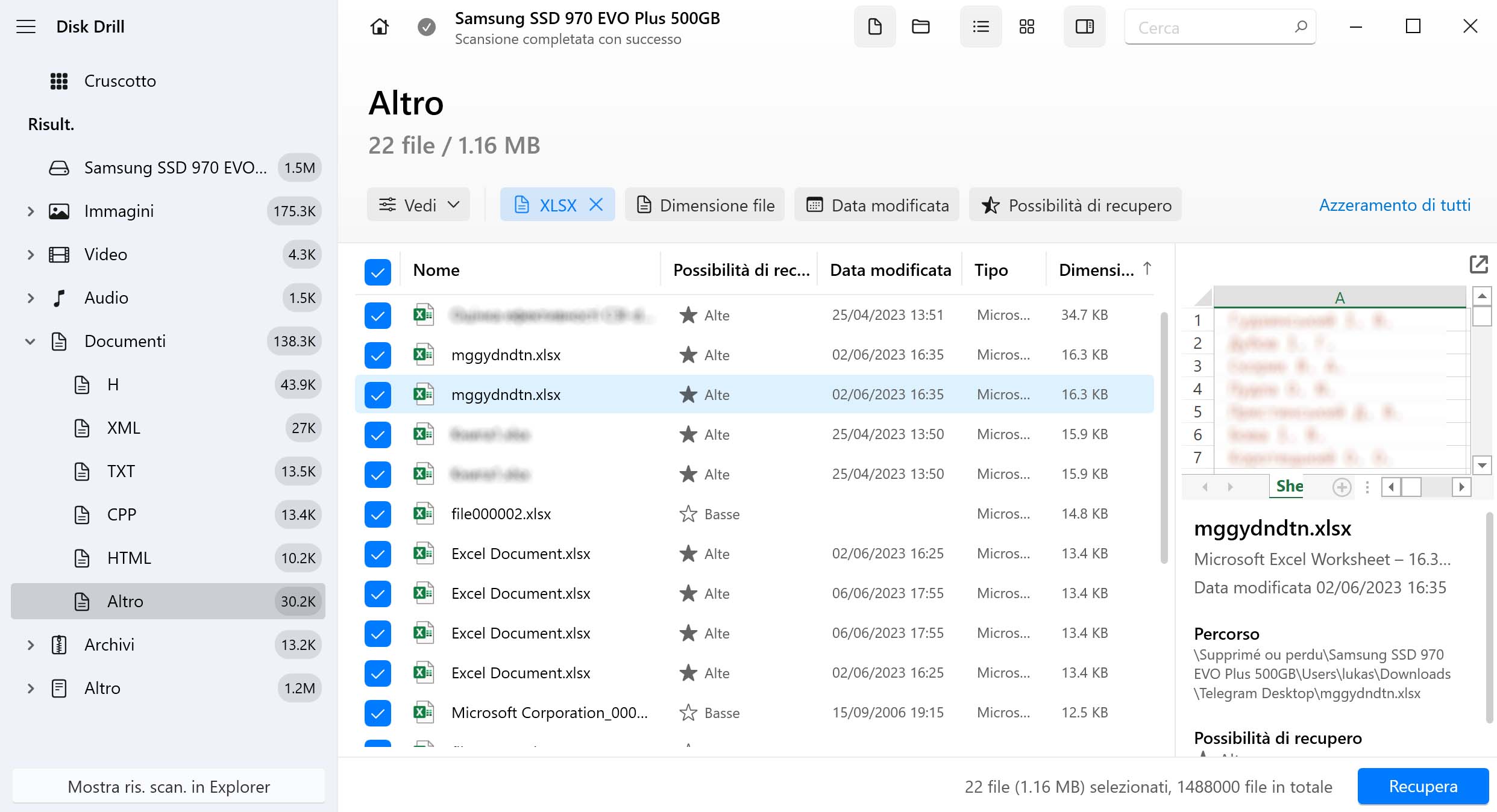The height and width of the screenshot is (812, 1497).
Task: Select CPP in sidebar
Action: 168,514
